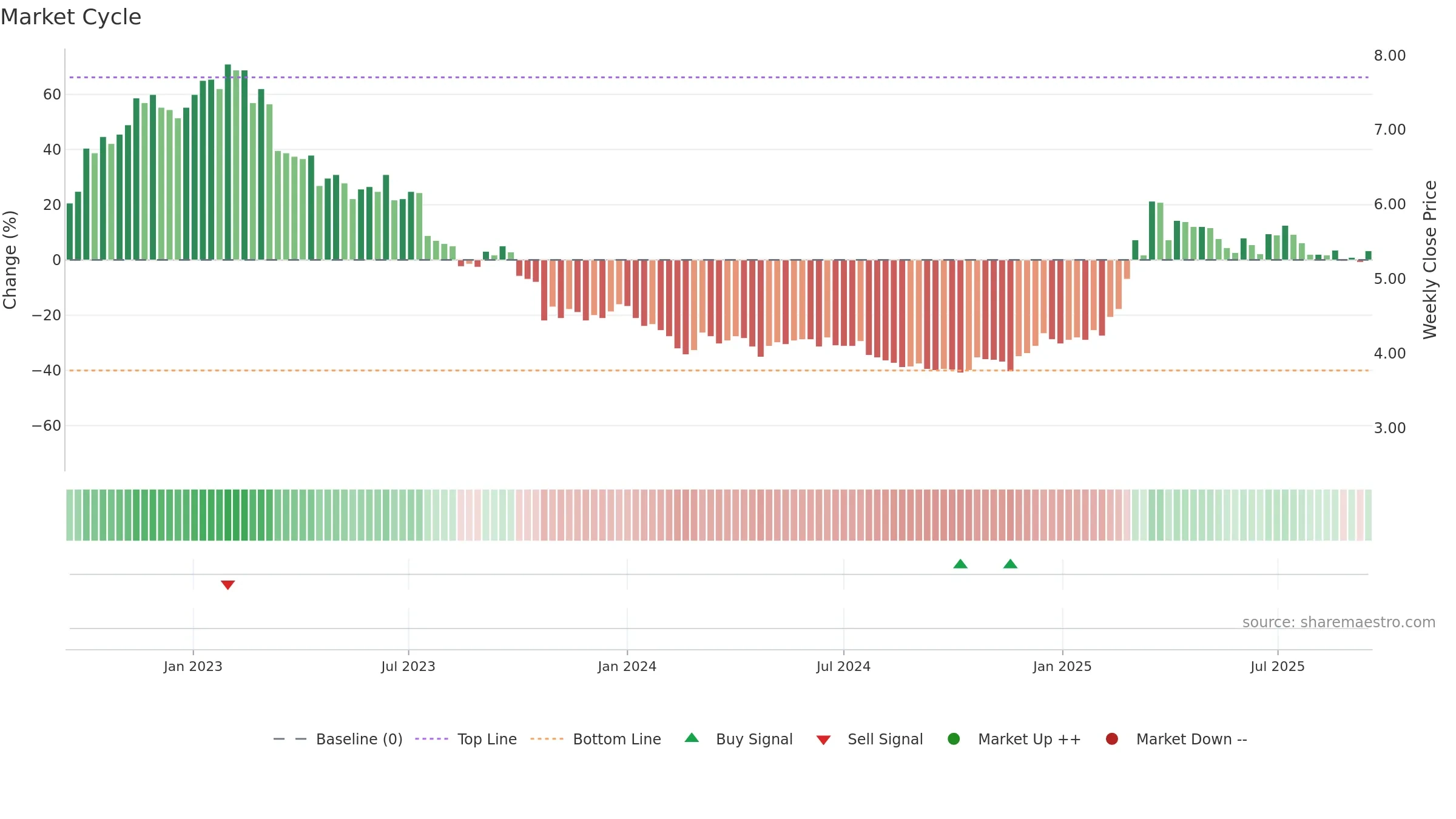This screenshot has width=1456, height=819.
Task: Click the orange dotted bottom line
Action: point(719,370)
